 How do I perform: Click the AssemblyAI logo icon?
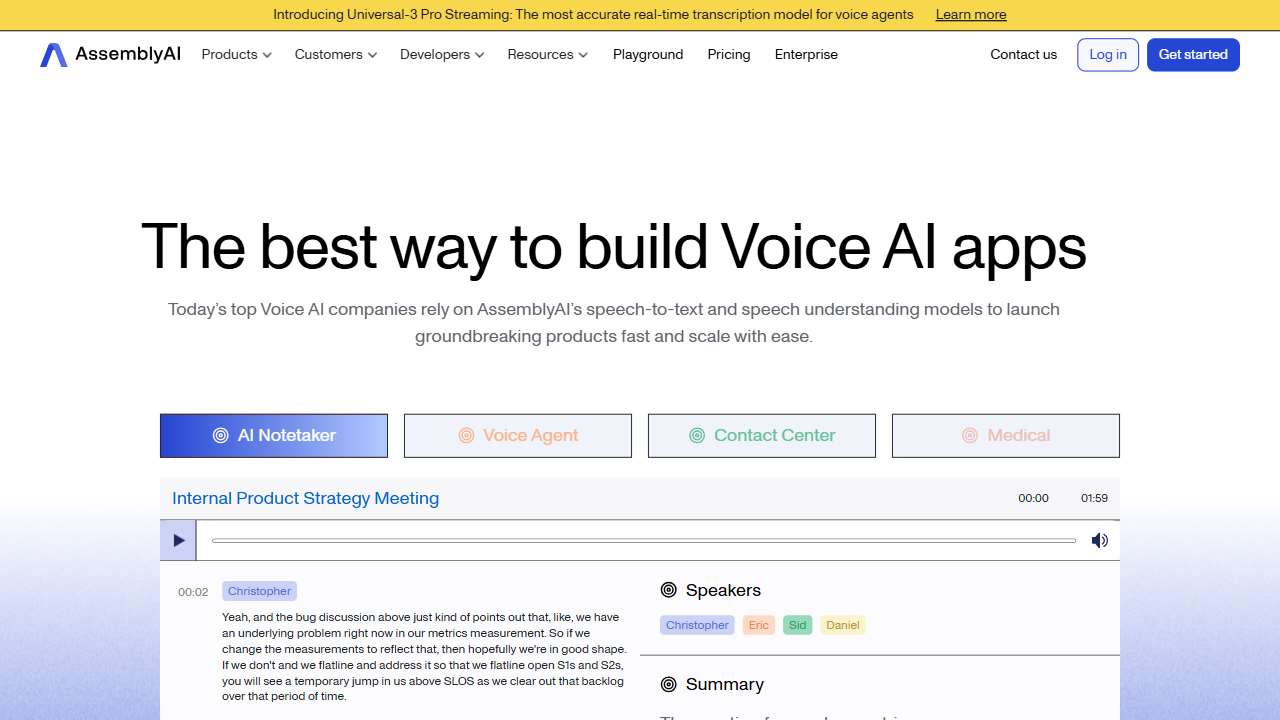pos(53,55)
